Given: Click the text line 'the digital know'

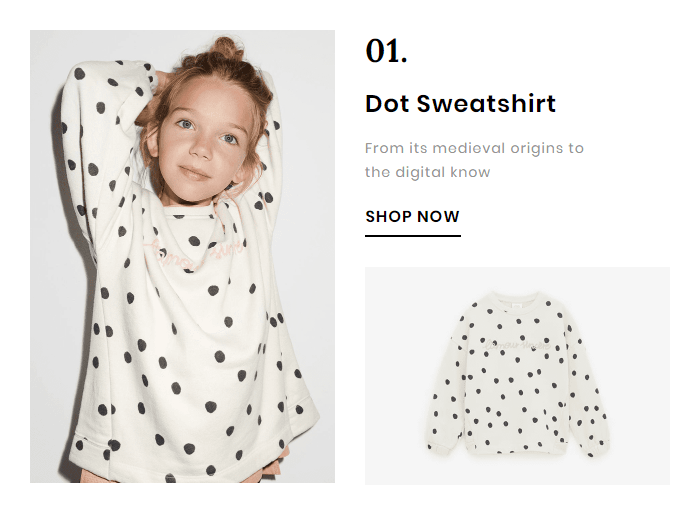Looking at the screenshot, I should 427,172.
